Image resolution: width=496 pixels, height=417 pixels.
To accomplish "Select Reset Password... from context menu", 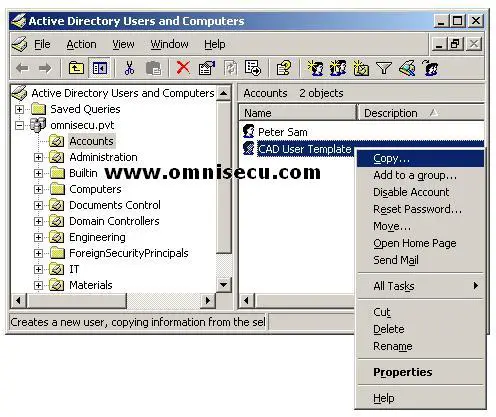I will [x=420, y=209].
